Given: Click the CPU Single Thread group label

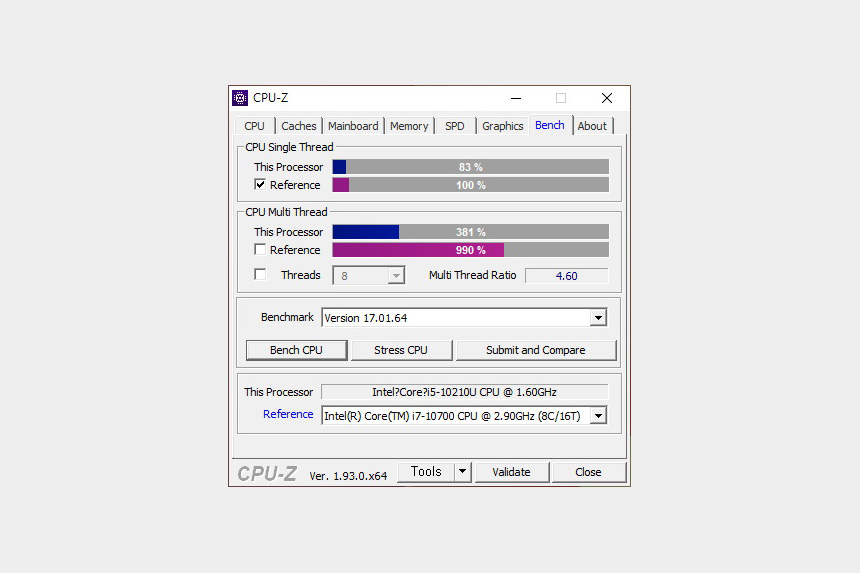Looking at the screenshot, I should tap(289, 147).
